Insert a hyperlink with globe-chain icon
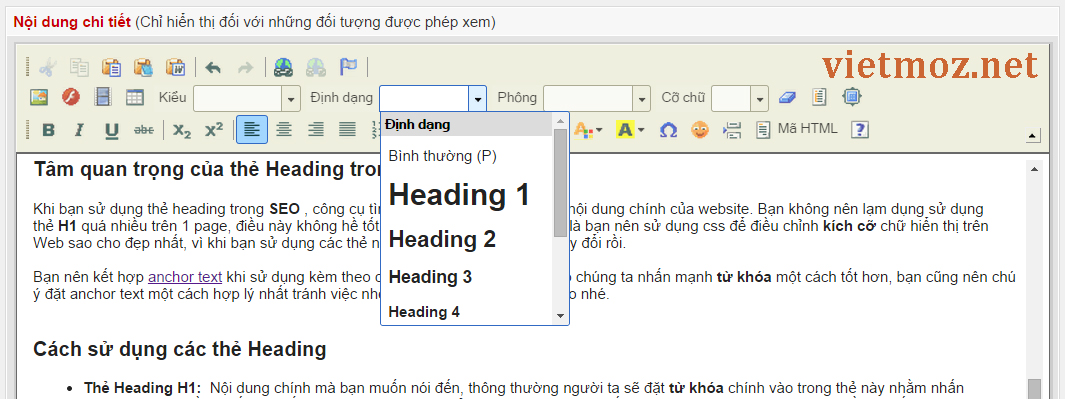Screen dimensions: 1065x399 click(283, 67)
